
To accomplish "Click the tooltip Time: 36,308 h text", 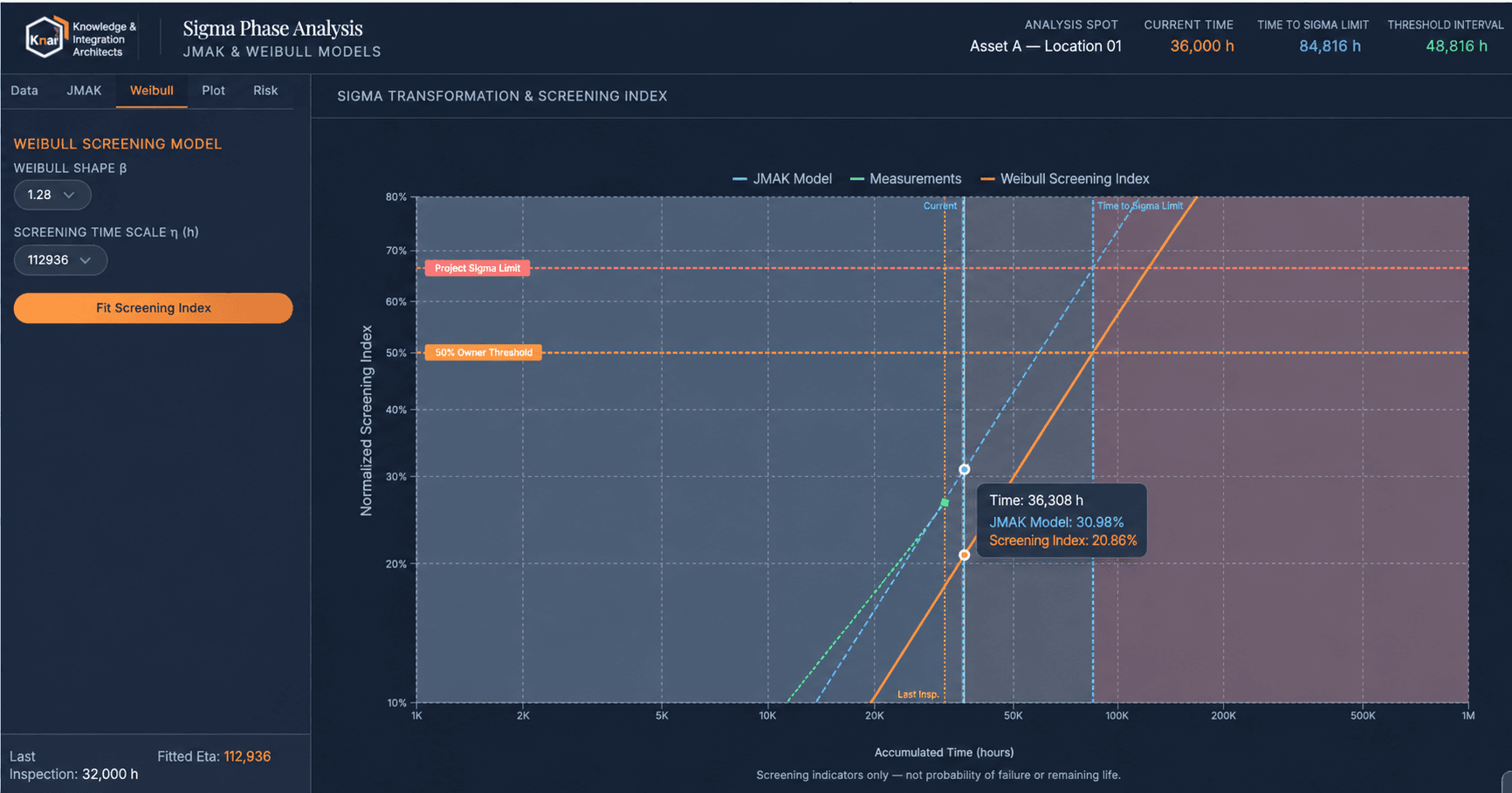I will pos(1036,500).
